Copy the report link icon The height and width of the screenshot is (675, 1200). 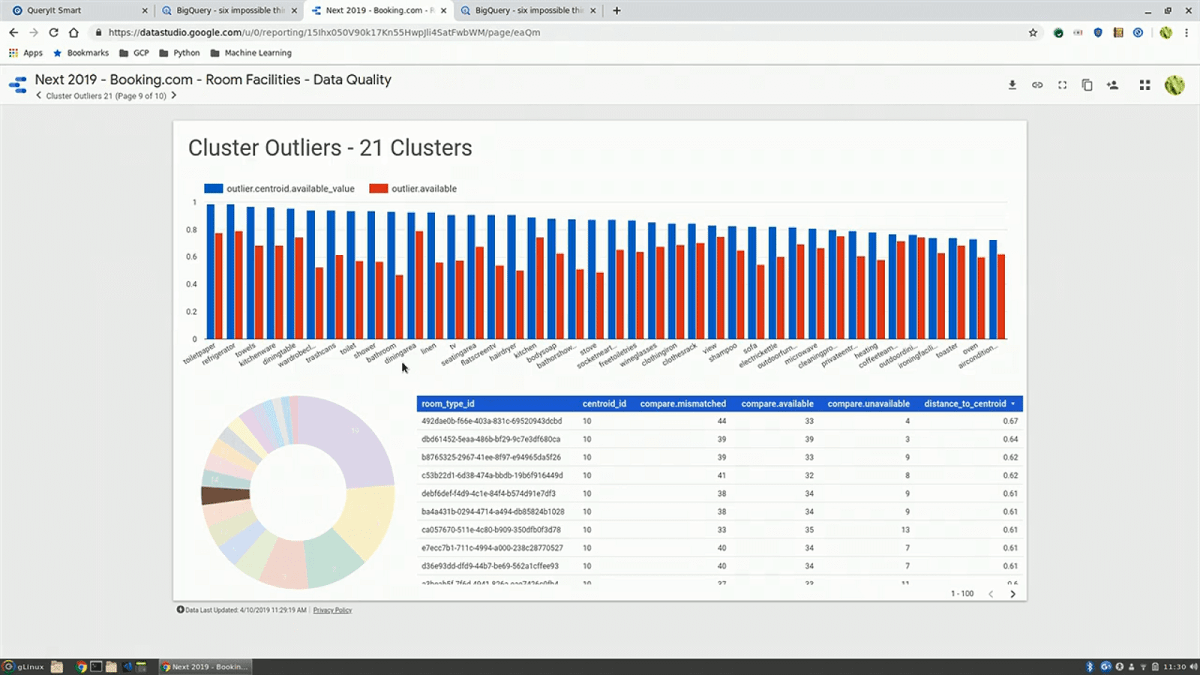[x=1037, y=85]
